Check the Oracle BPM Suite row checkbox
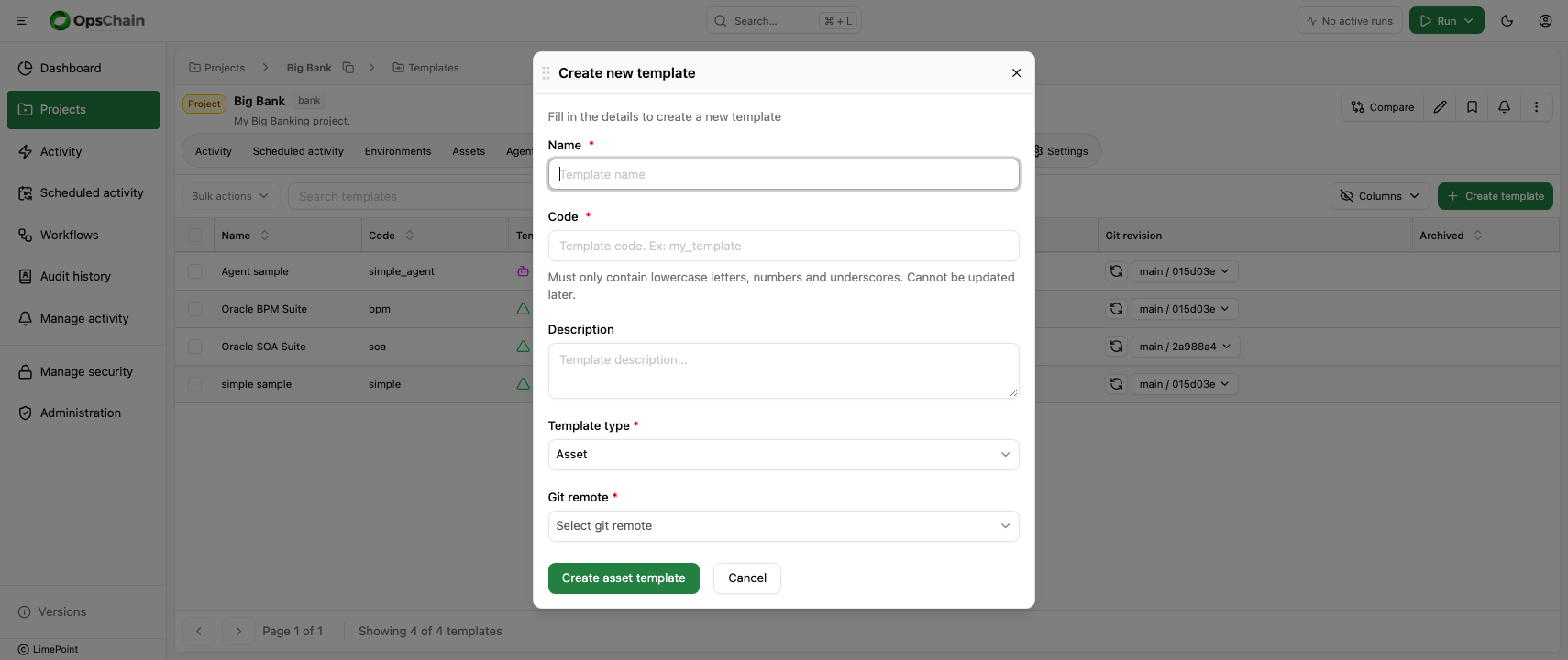1568x660 pixels. click(194, 309)
